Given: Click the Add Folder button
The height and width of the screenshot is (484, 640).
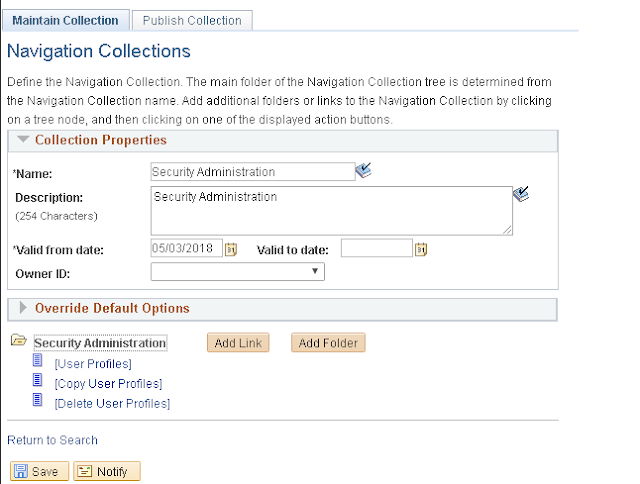Looking at the screenshot, I should (x=328, y=343).
